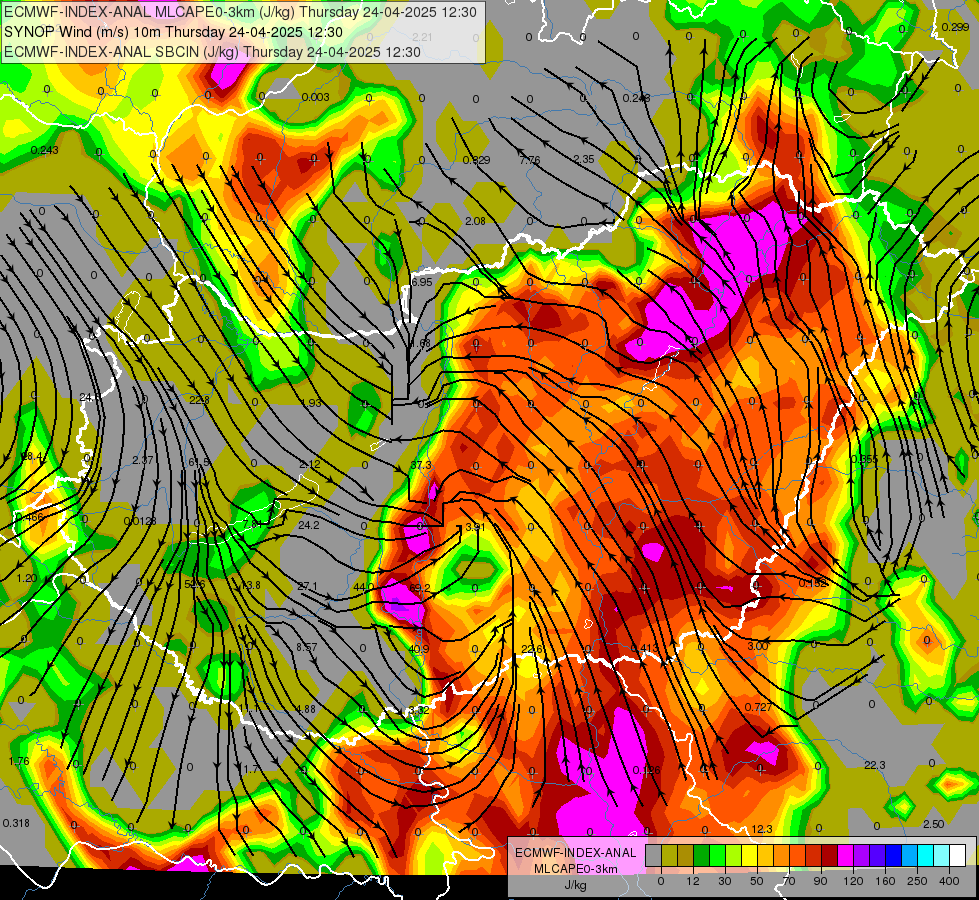Click legend tick label 0
The width and height of the screenshot is (979, 900).
(662, 881)
